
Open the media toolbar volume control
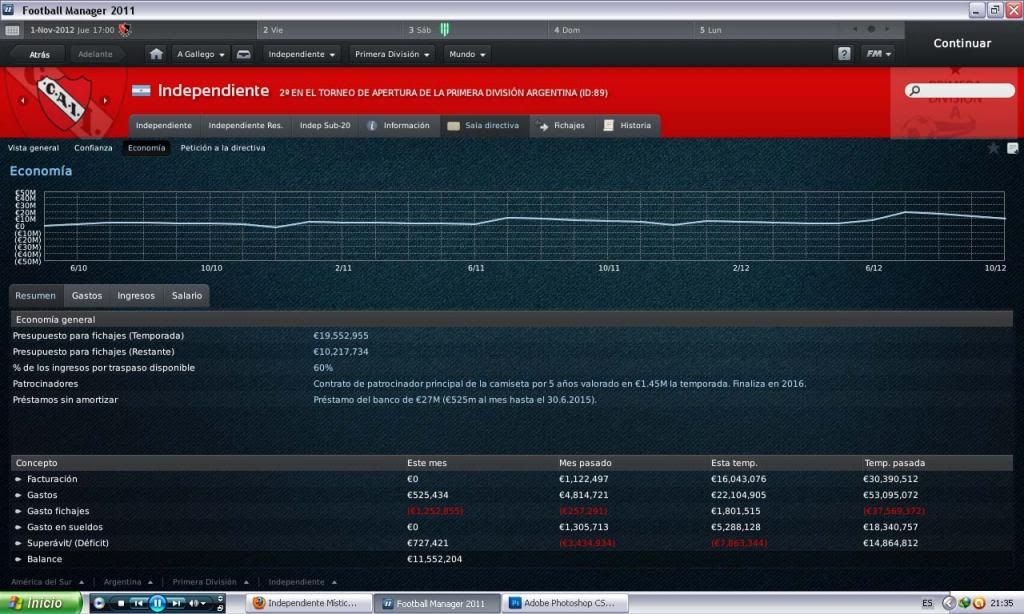click(197, 603)
